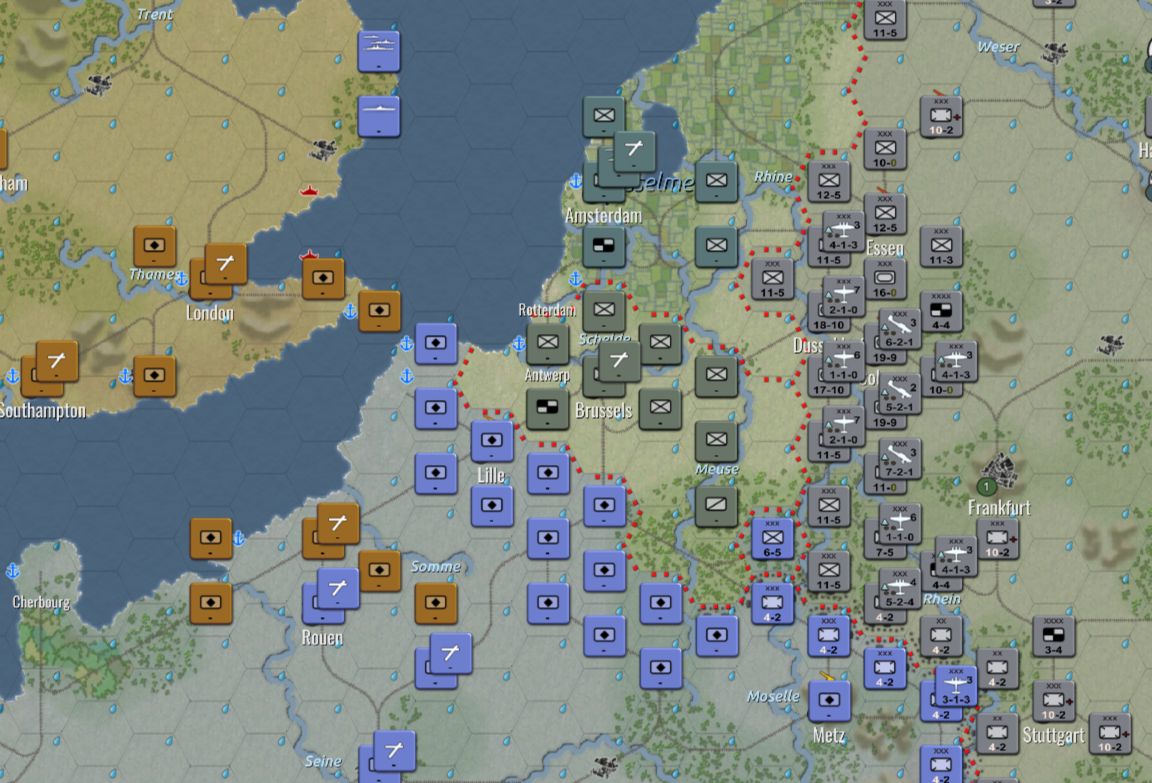This screenshot has height=783, width=1152.
Task: Select 12-5 infantry corps beside Rhine label
Action: (x=829, y=182)
